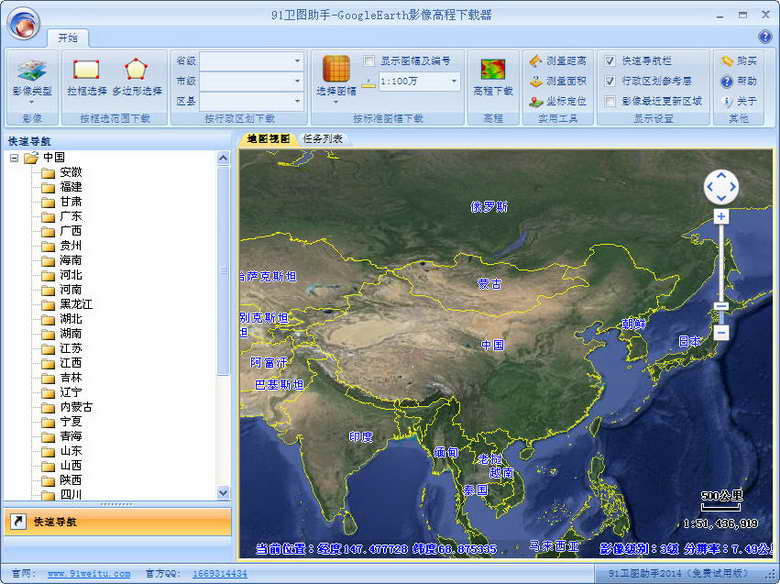Toggle the 快速导航栏 checkbox
The image size is (780, 584).
(x=610, y=61)
